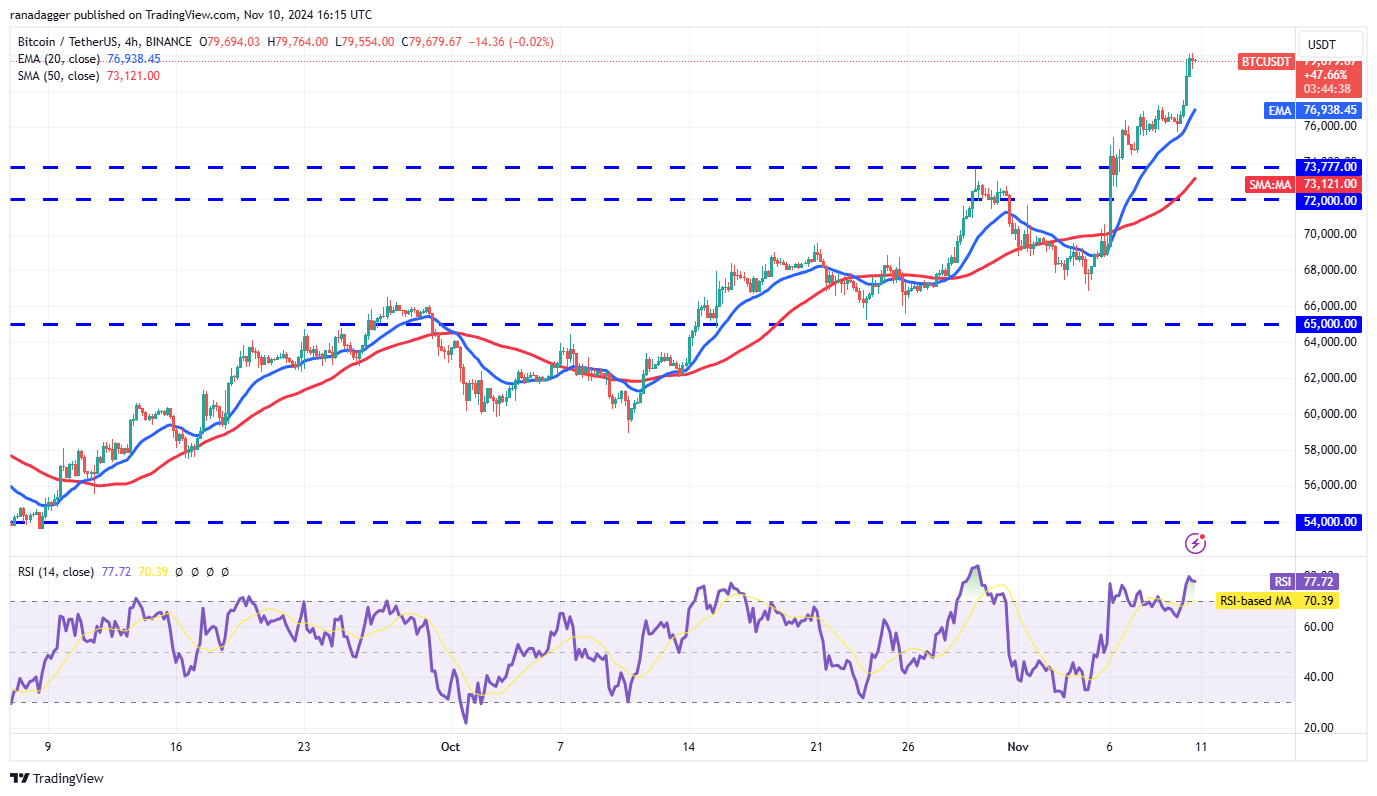
Task: Click the yellow RSI-based MA label
Action: tap(1255, 601)
